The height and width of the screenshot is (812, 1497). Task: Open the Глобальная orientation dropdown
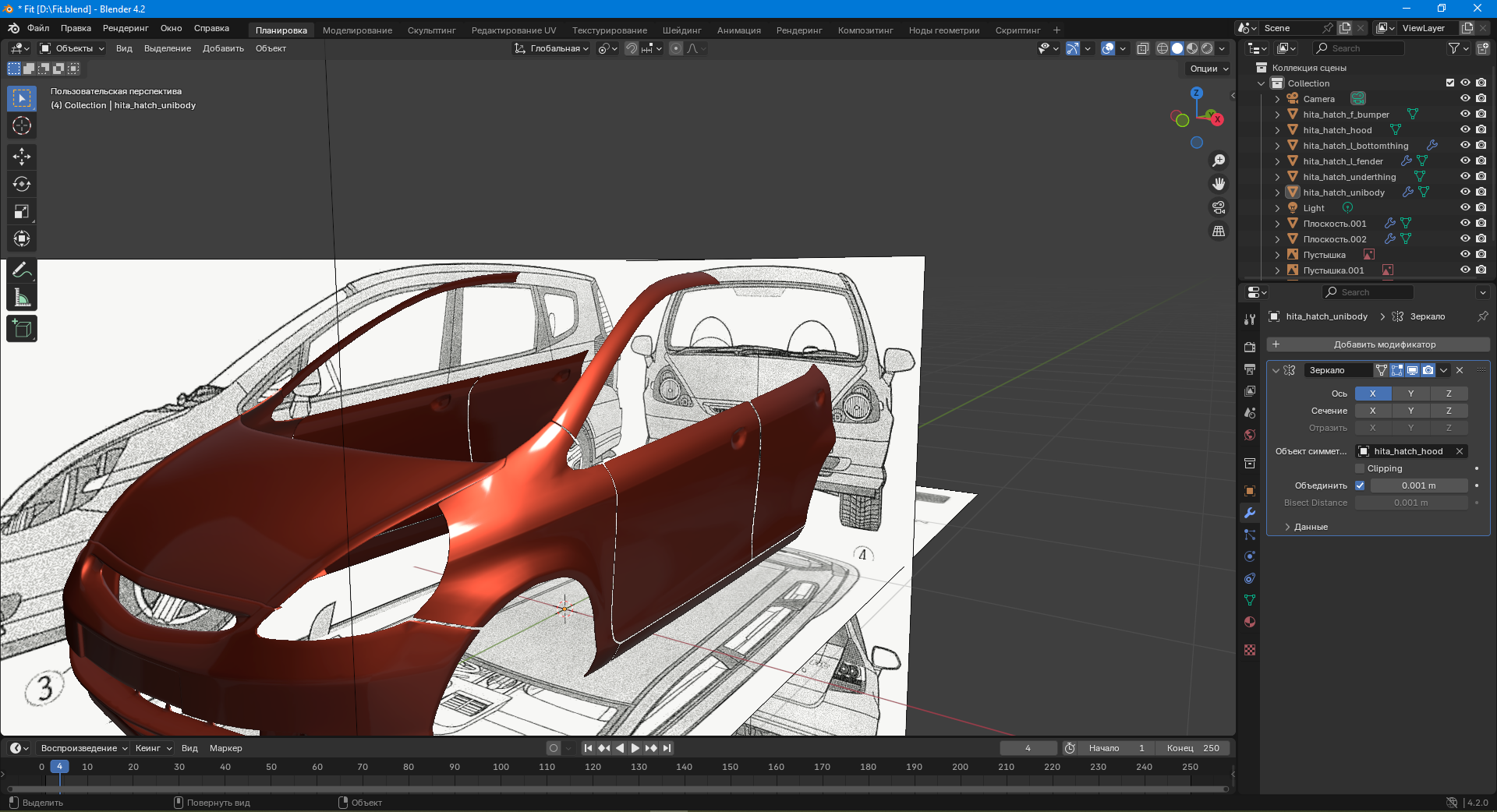coord(552,48)
